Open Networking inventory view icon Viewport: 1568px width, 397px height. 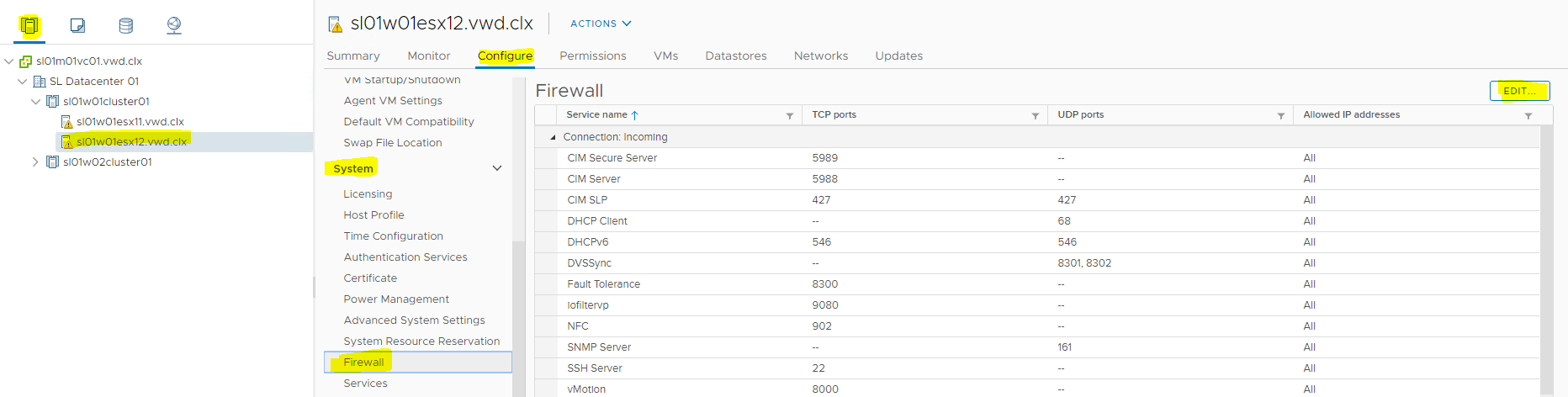(x=174, y=25)
